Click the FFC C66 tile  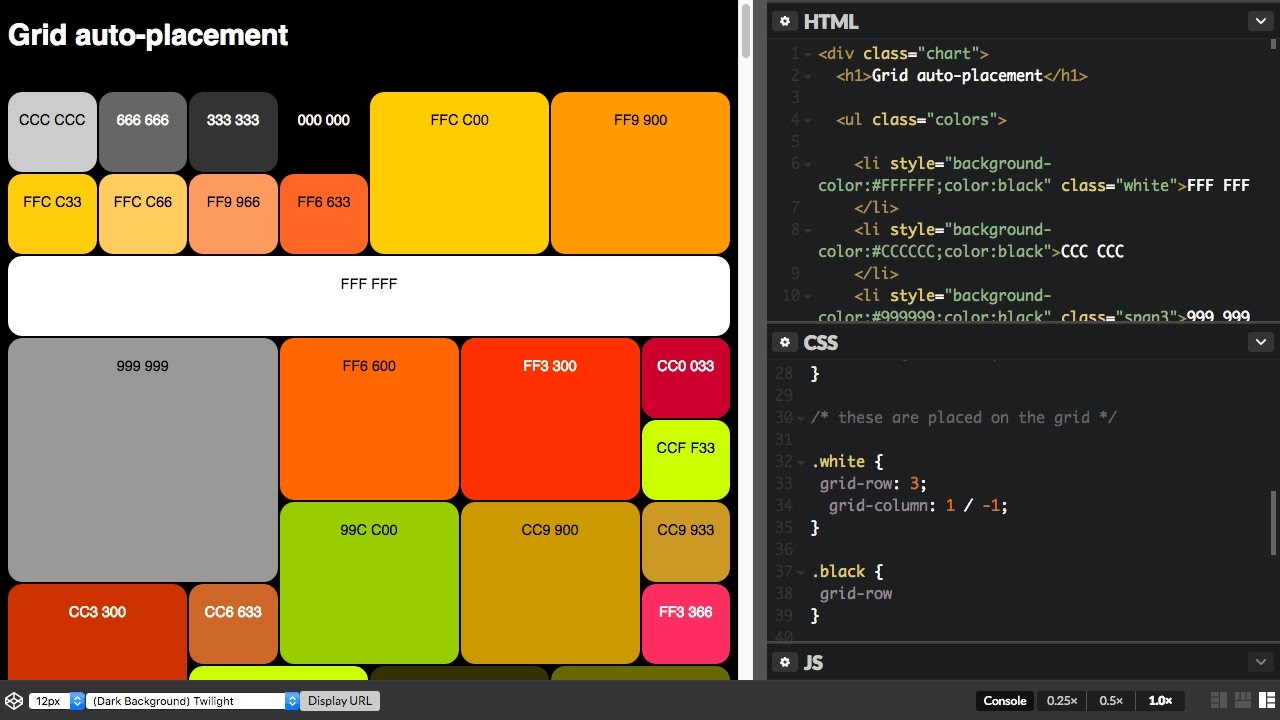(143, 214)
